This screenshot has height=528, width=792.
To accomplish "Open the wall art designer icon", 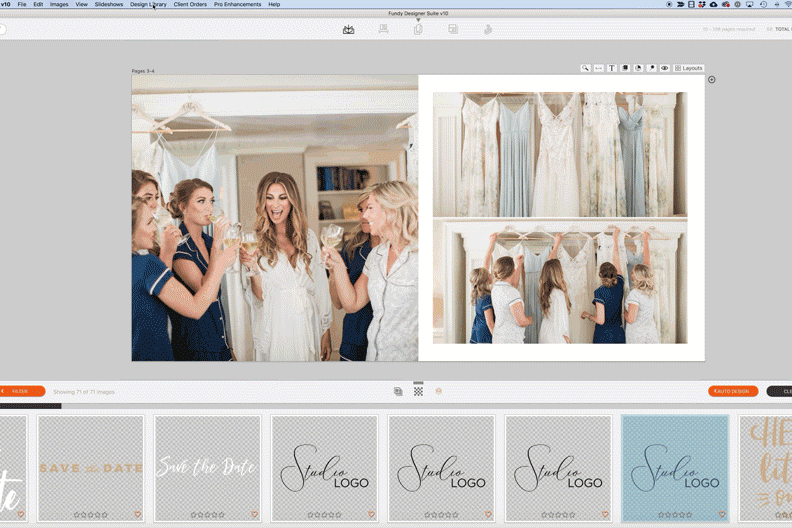I will point(383,29).
